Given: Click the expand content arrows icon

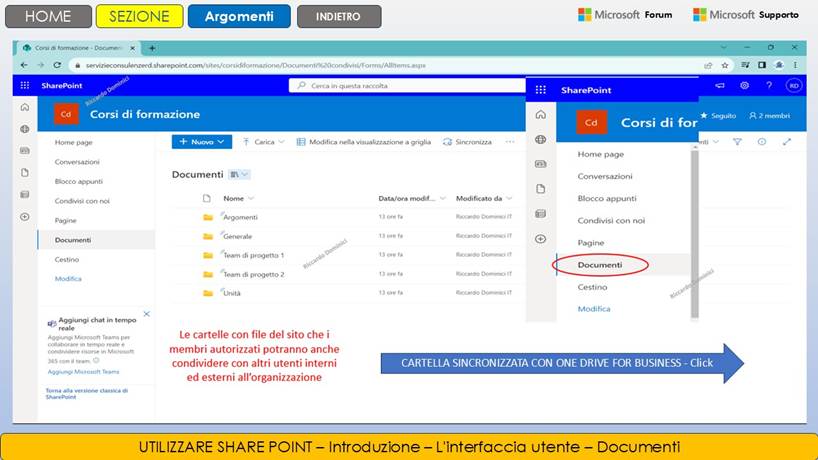Looking at the screenshot, I should tap(787, 141).
